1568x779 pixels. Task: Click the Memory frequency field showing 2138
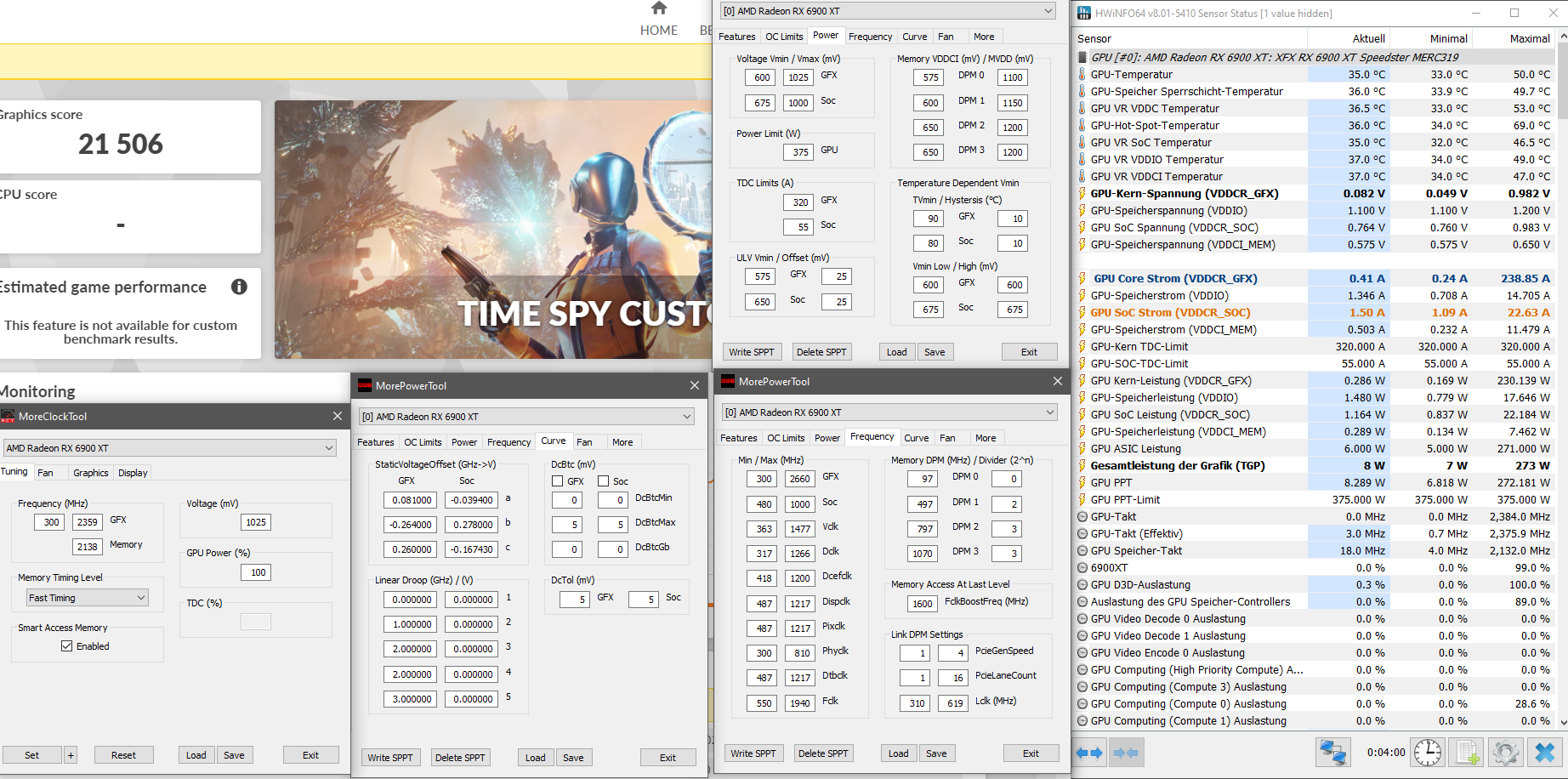[x=88, y=547]
